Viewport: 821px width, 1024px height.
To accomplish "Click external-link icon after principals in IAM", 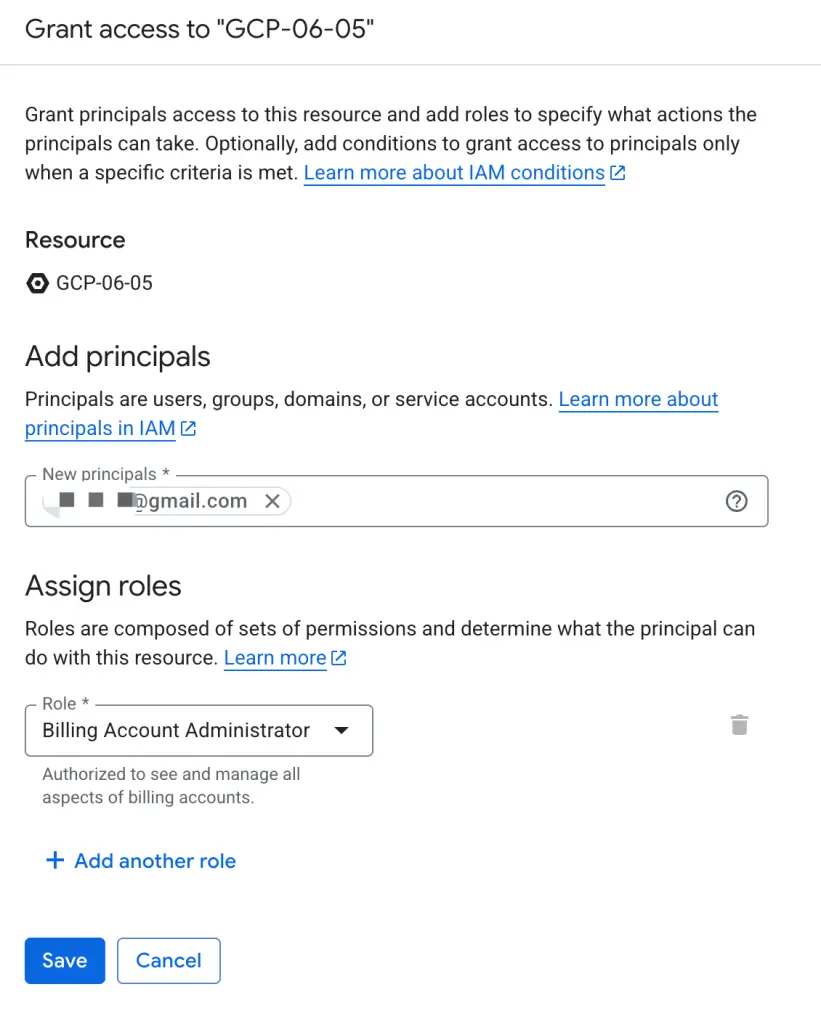I will tap(188, 429).
